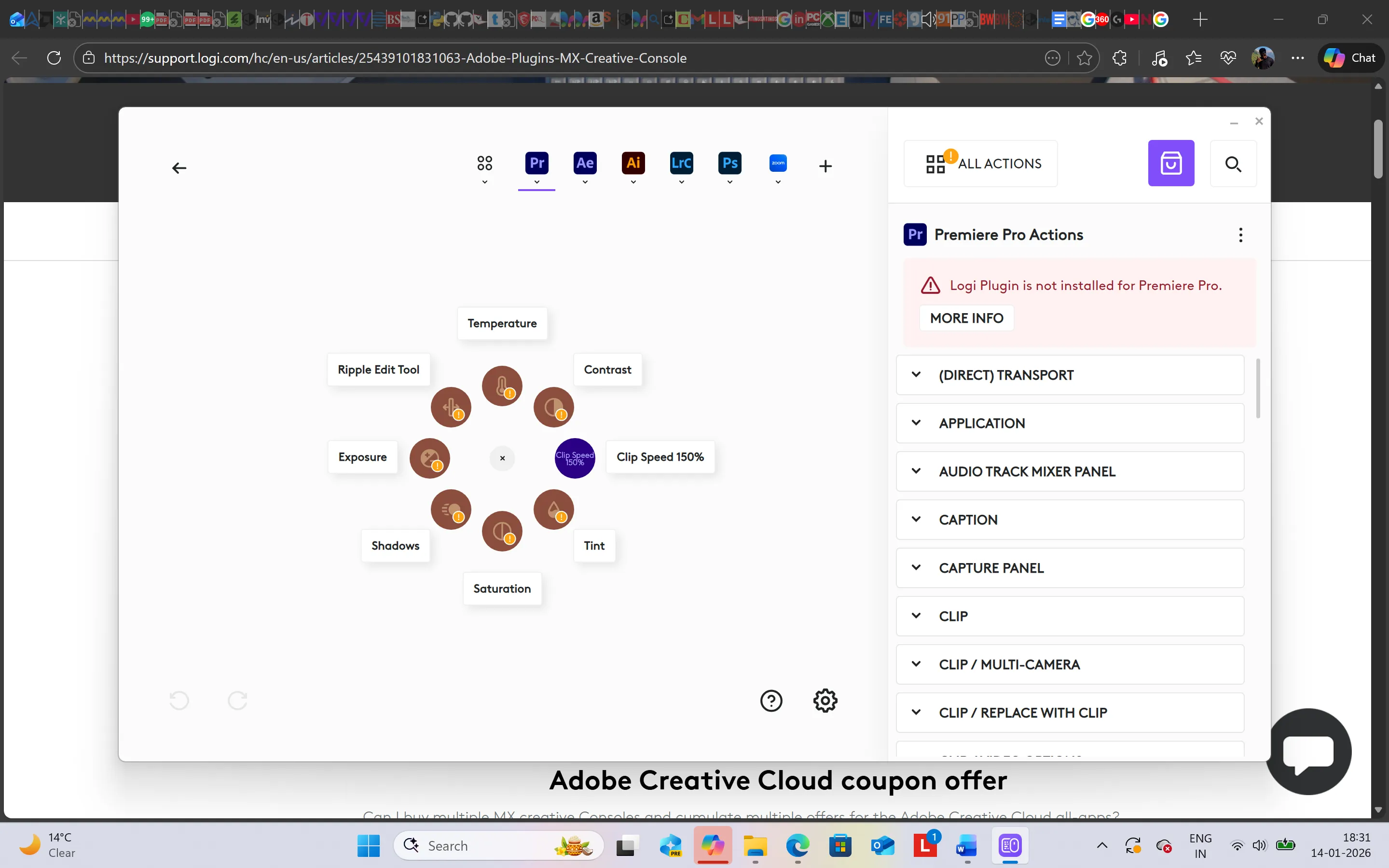
Task: Open dropdown under Photoshop profile icon
Action: (x=729, y=182)
